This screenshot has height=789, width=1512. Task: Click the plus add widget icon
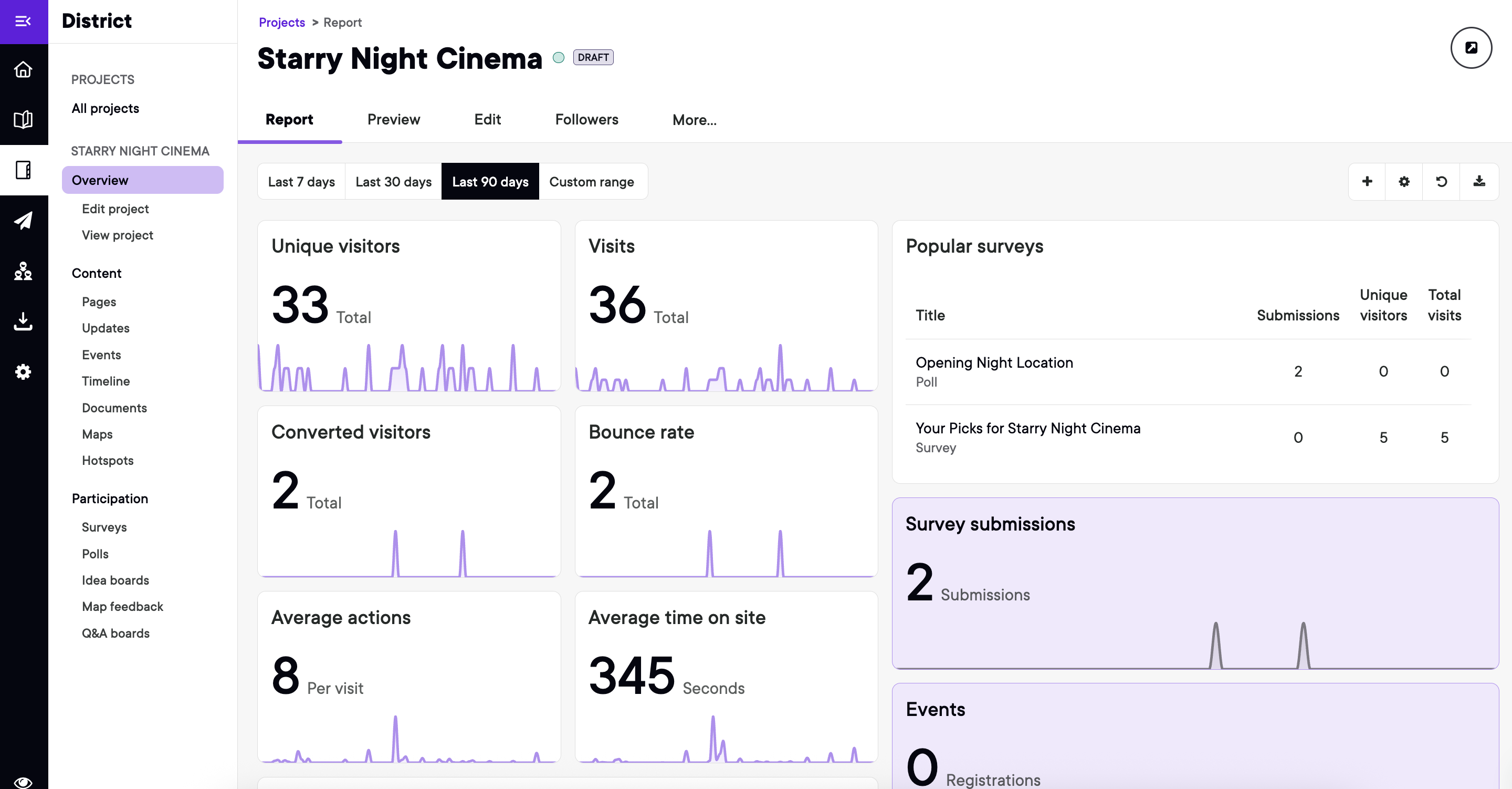point(1367,182)
